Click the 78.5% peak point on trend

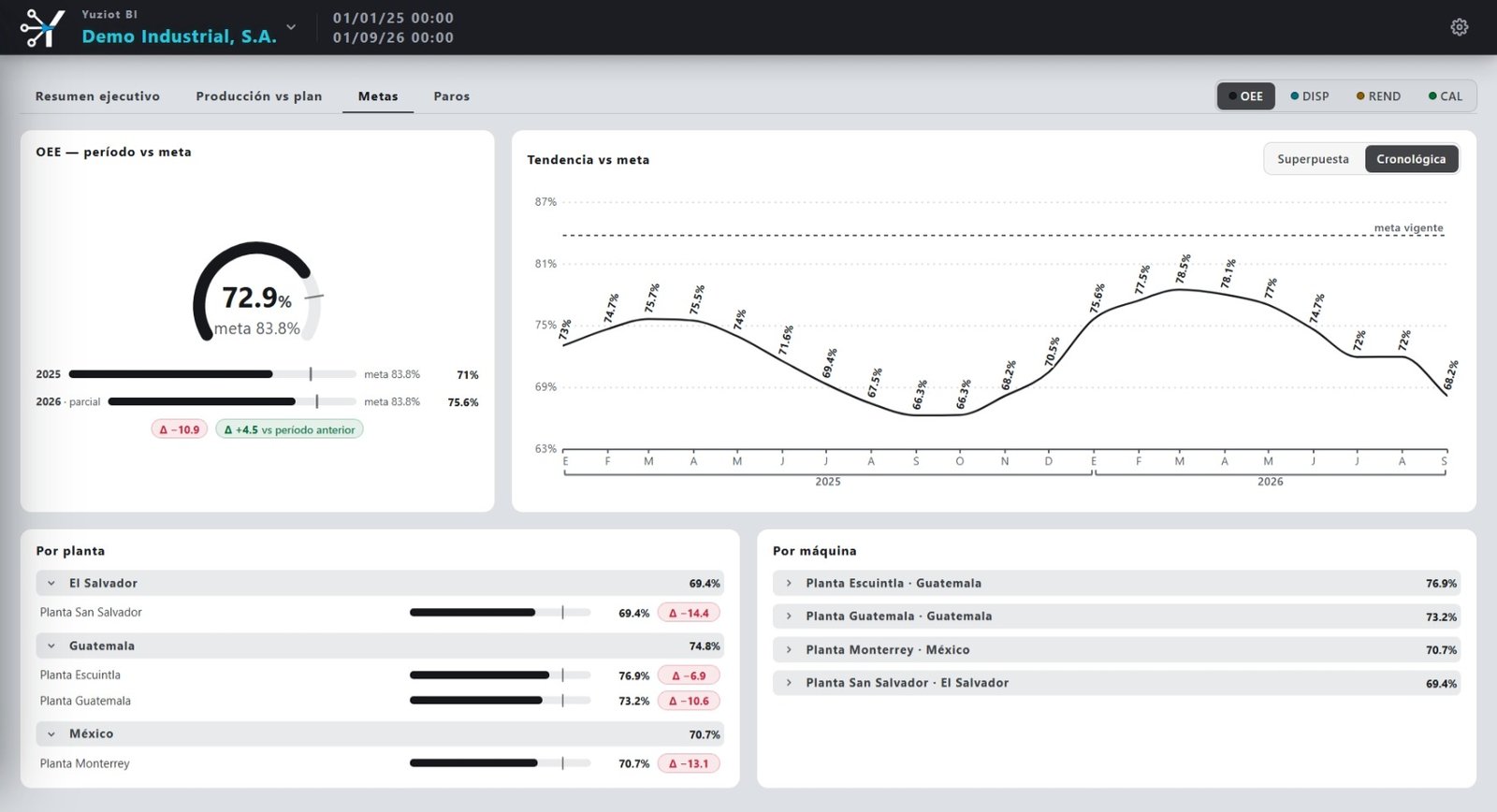[1183, 269]
